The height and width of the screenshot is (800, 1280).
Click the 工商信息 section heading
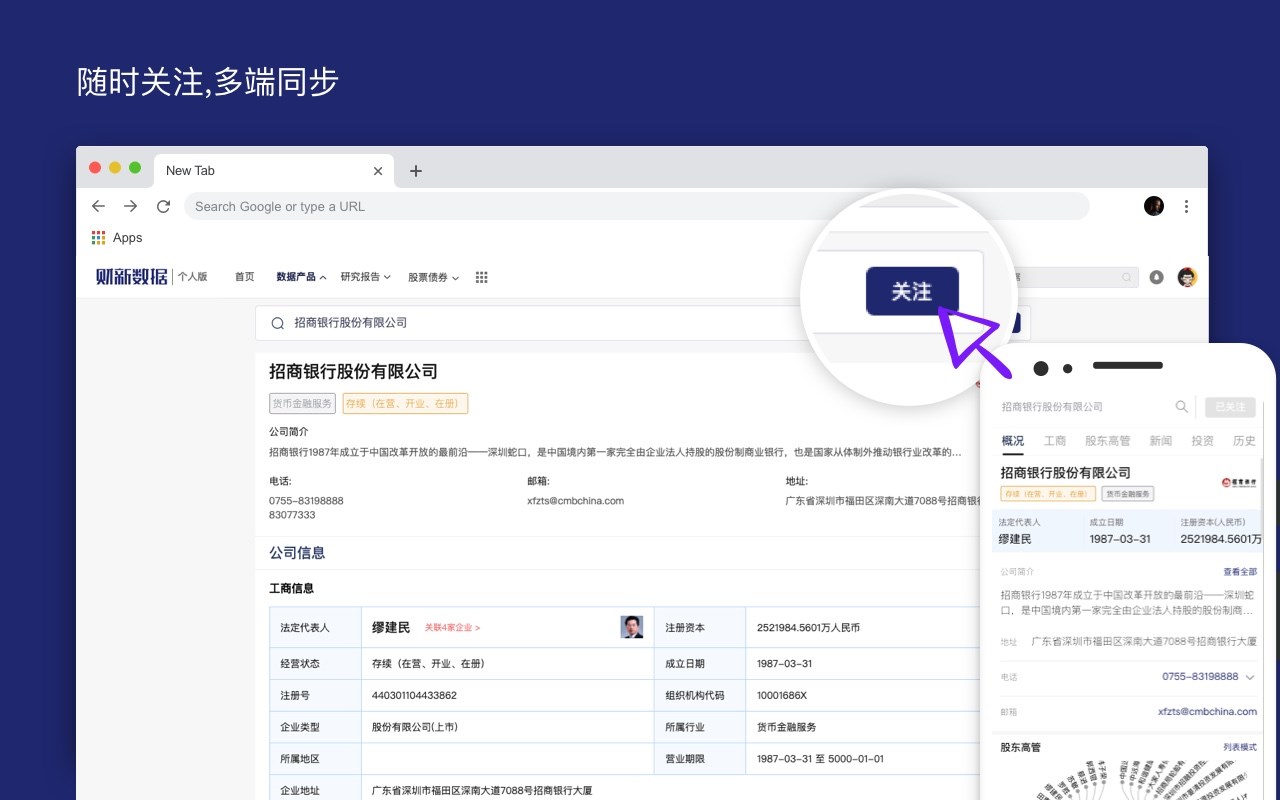[x=291, y=588]
